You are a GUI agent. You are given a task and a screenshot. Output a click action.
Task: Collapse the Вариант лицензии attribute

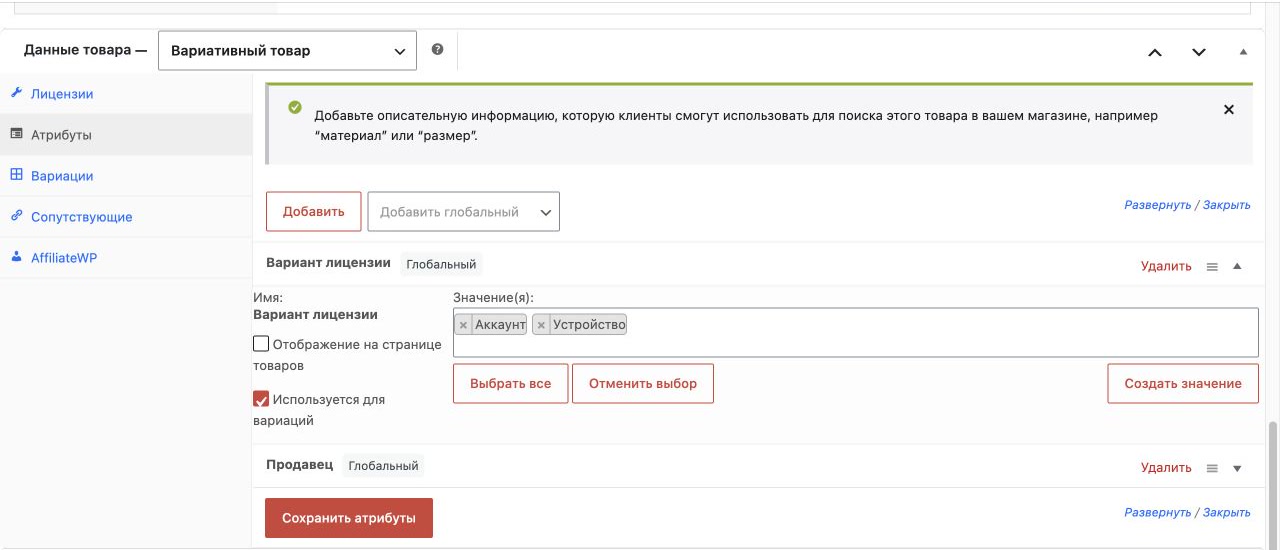(1237, 266)
